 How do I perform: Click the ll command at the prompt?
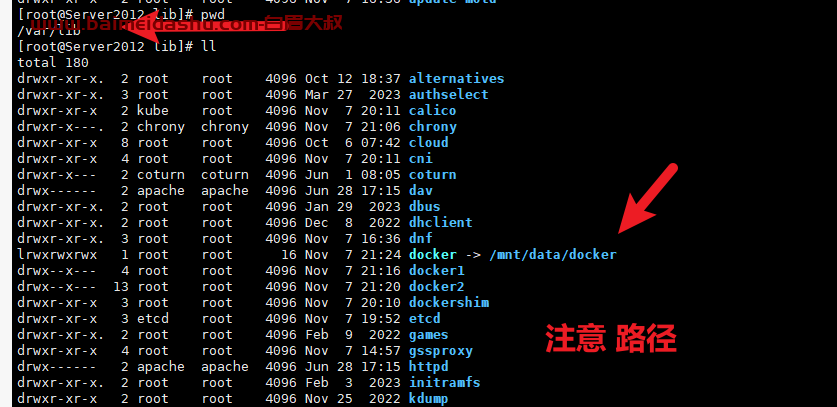pos(209,46)
